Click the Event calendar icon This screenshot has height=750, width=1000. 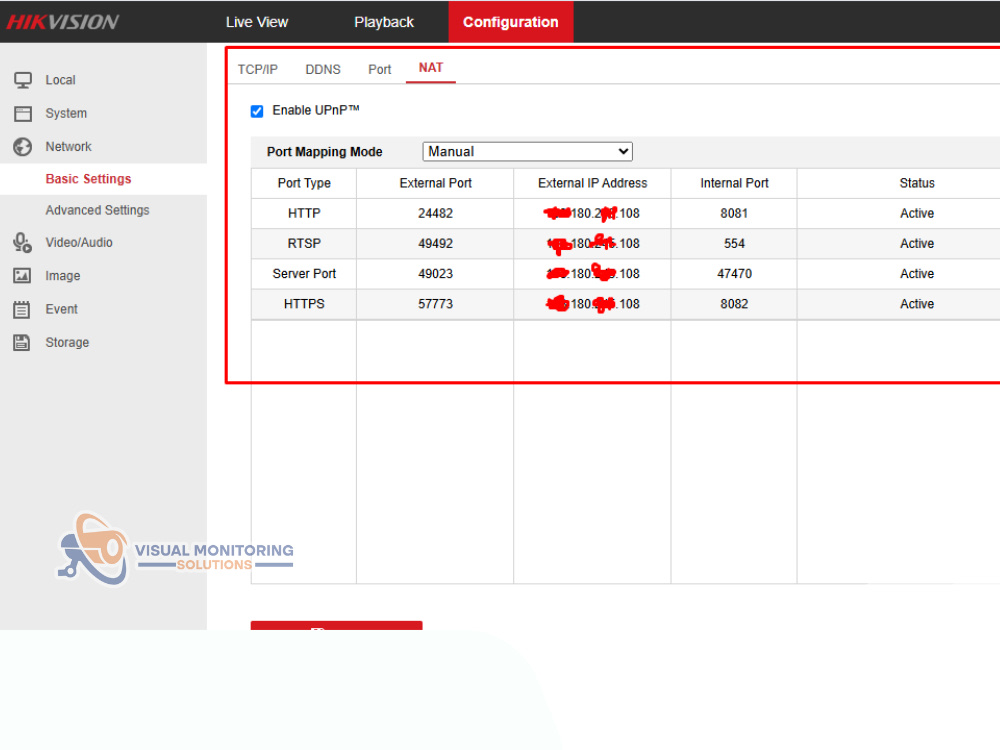coord(22,309)
